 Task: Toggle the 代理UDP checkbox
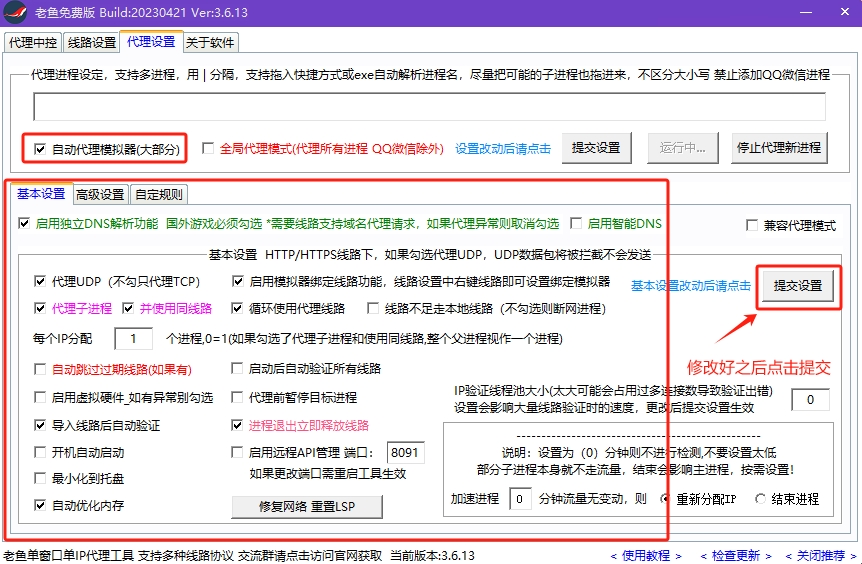coord(40,281)
